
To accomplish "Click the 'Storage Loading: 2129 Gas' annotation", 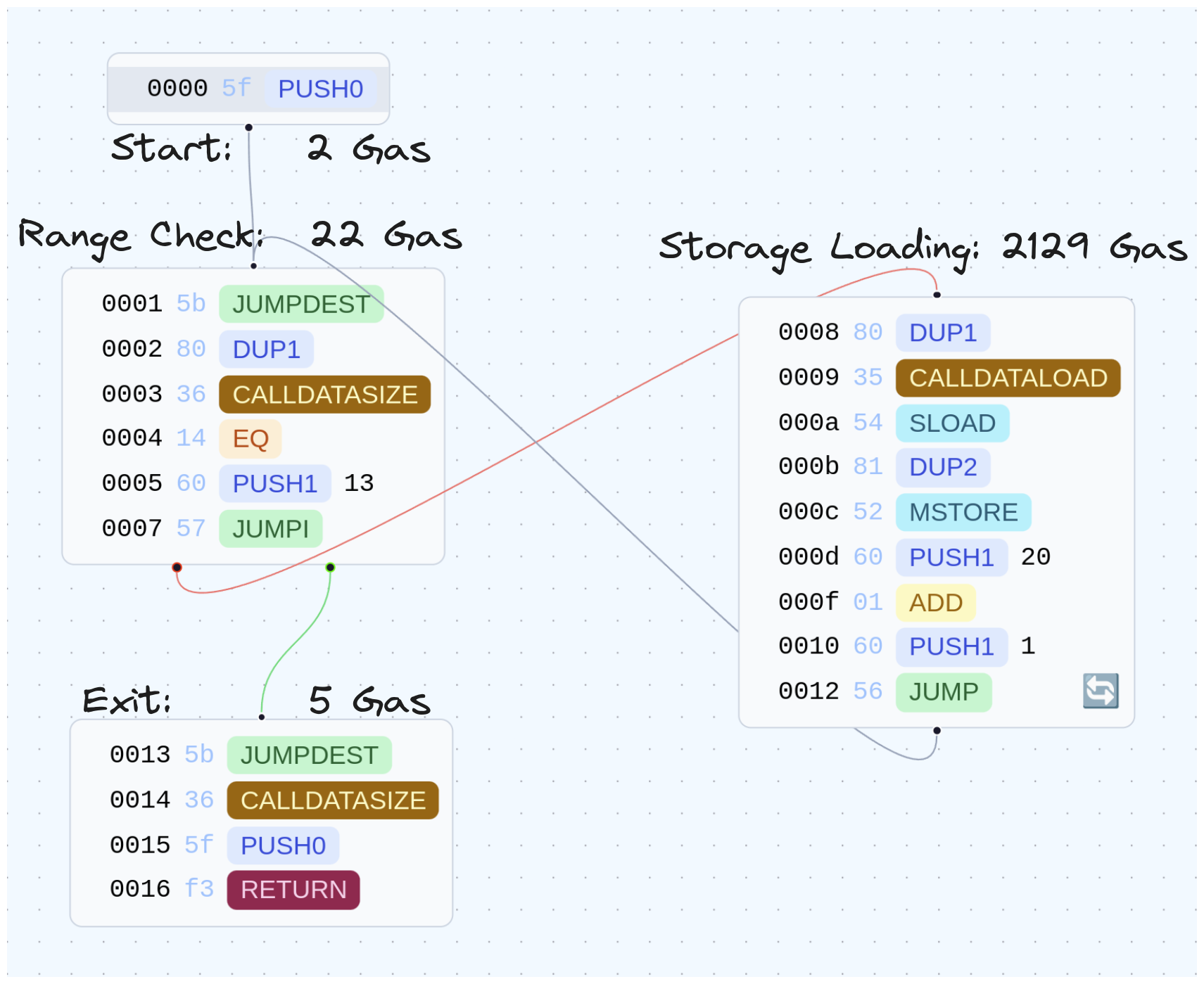I will point(923,248).
